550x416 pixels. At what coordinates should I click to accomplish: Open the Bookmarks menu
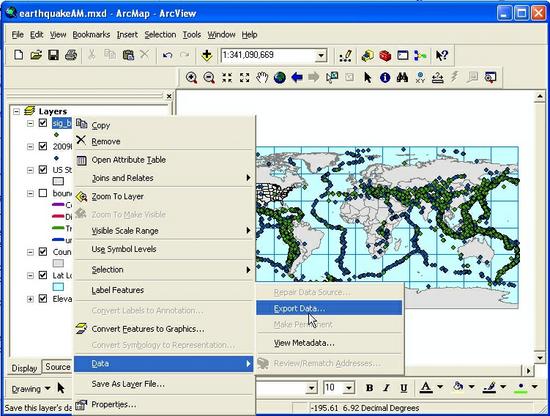point(91,35)
